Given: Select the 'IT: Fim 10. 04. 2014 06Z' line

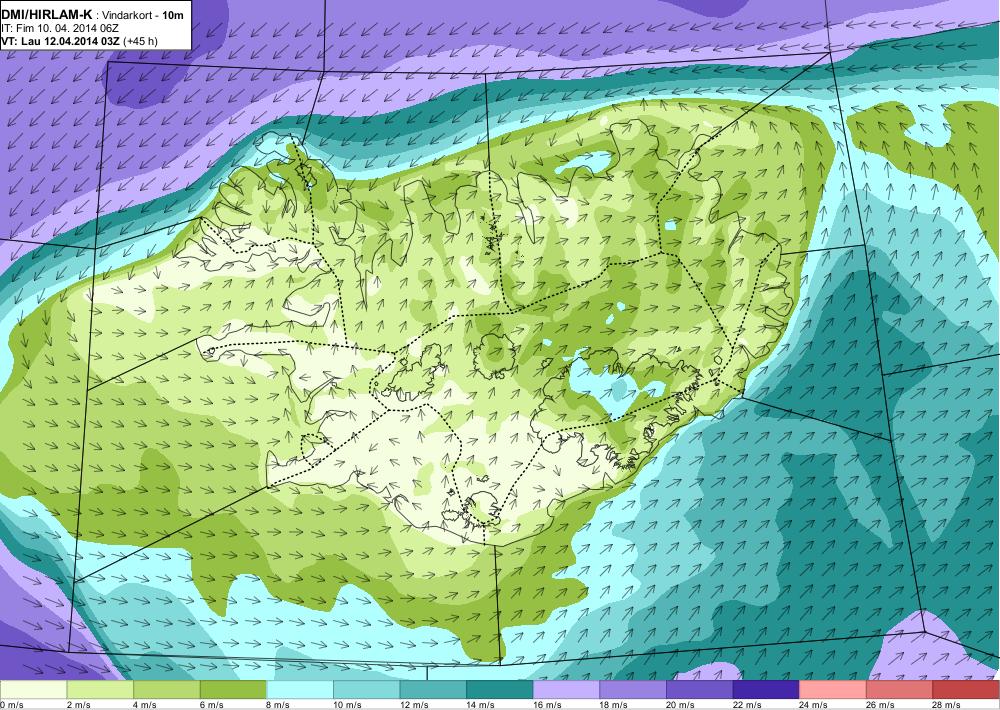Looking at the screenshot, I should click(x=60, y=29).
